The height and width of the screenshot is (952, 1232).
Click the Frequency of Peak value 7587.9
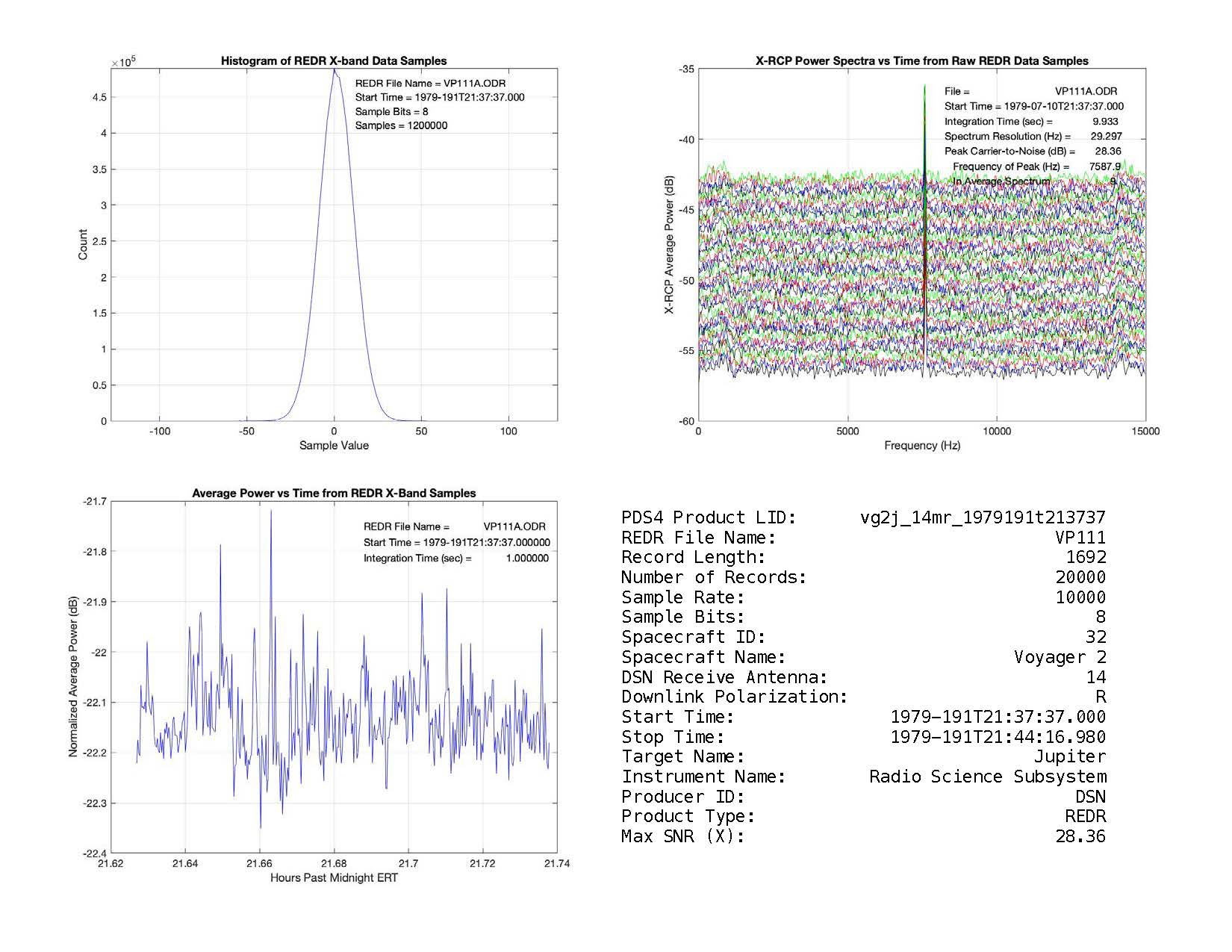pyautogui.click(x=1104, y=167)
